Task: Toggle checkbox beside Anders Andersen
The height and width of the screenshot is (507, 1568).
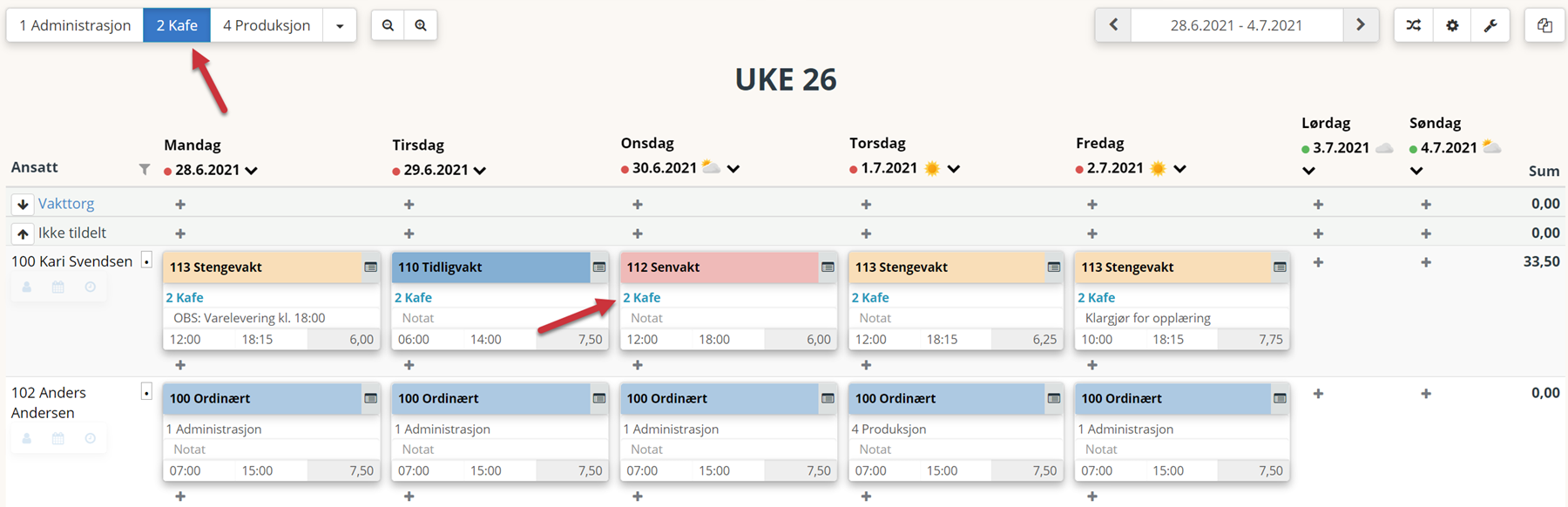Action: coord(146,392)
